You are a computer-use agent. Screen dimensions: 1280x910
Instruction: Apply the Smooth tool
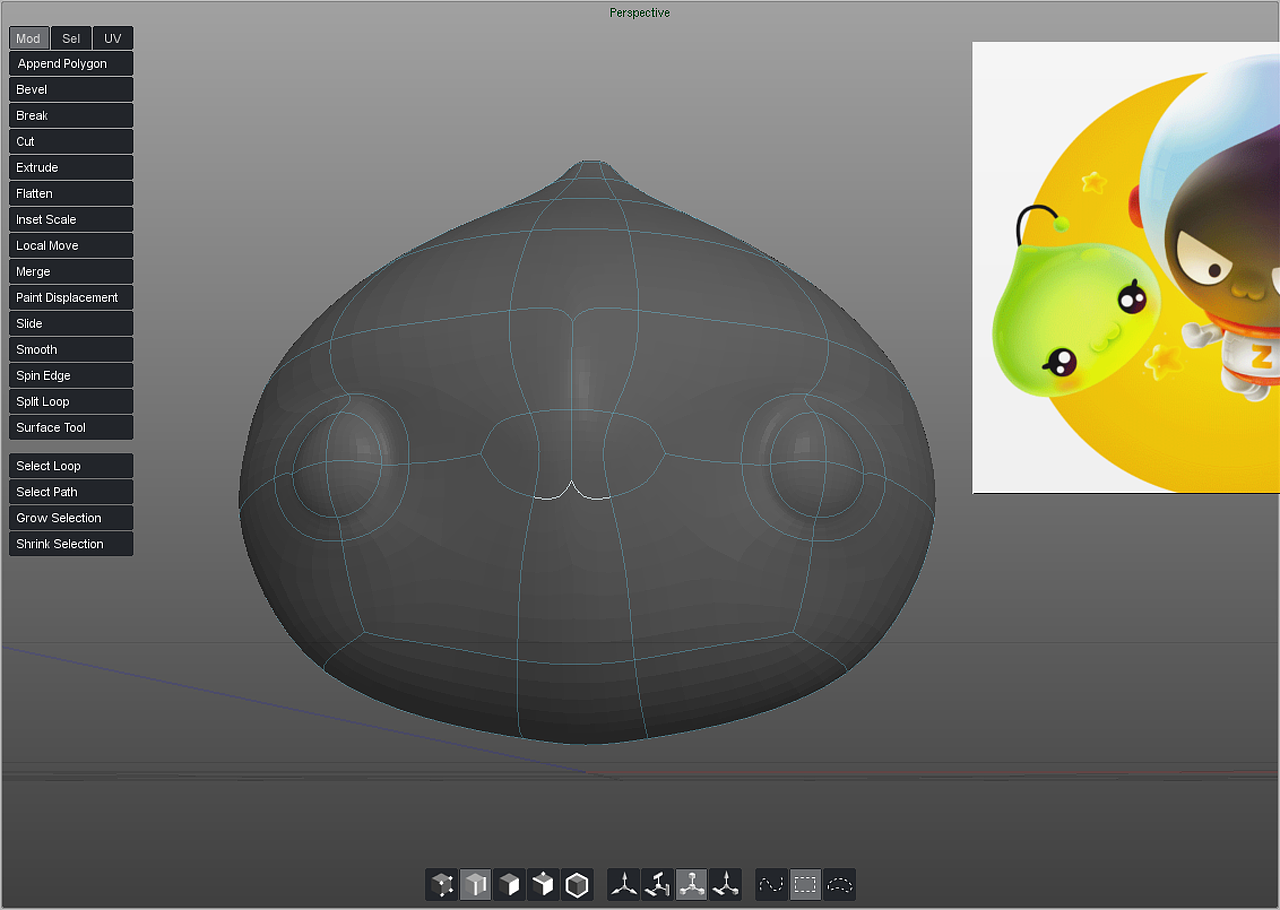click(71, 350)
